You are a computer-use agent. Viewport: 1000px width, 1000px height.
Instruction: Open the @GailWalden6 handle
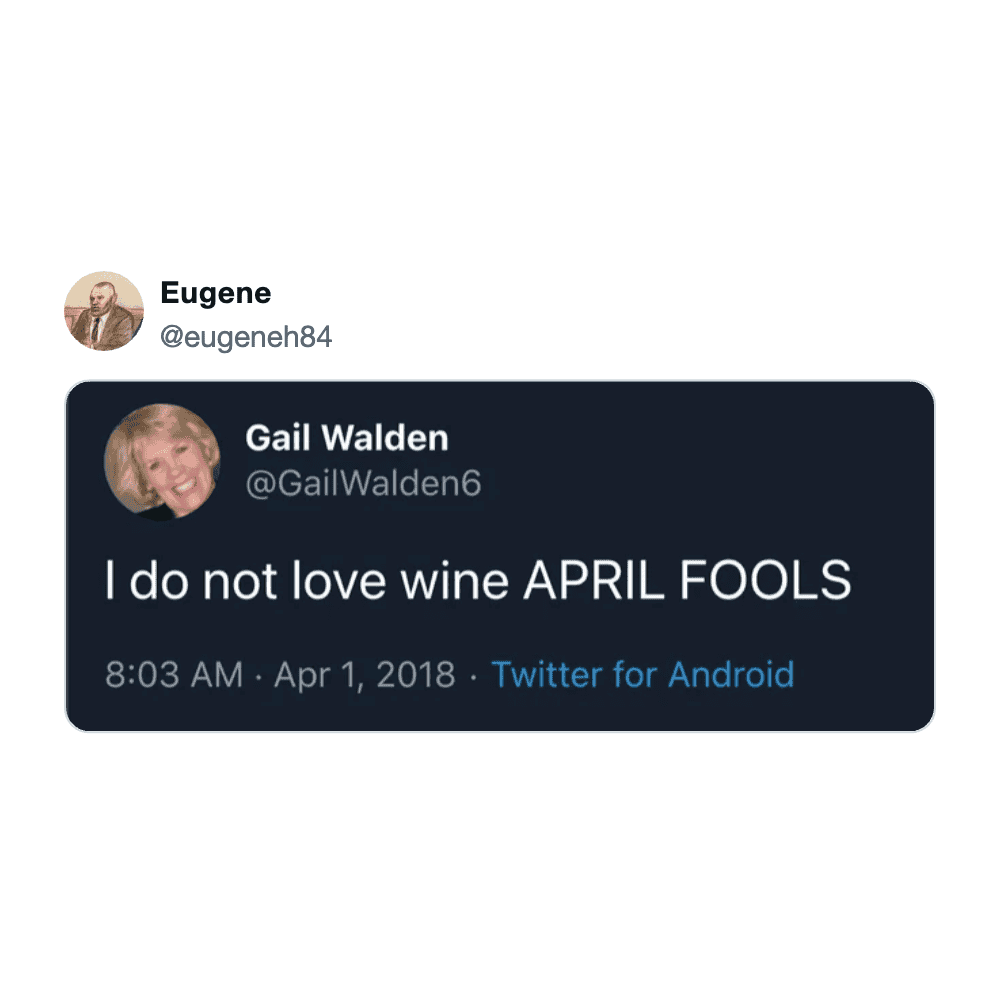click(364, 483)
